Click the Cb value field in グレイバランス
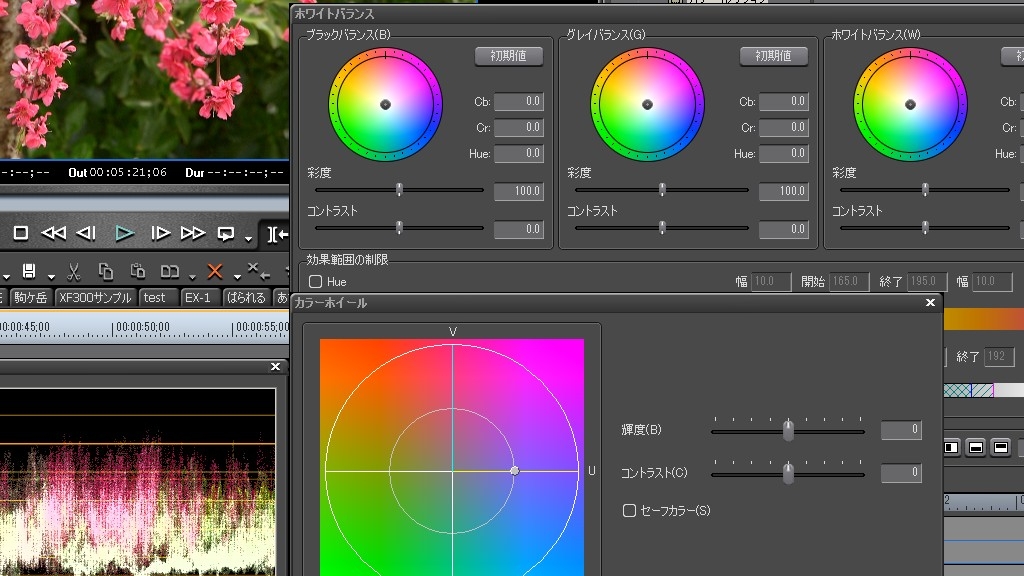Image resolution: width=1024 pixels, height=576 pixels. tap(783, 101)
